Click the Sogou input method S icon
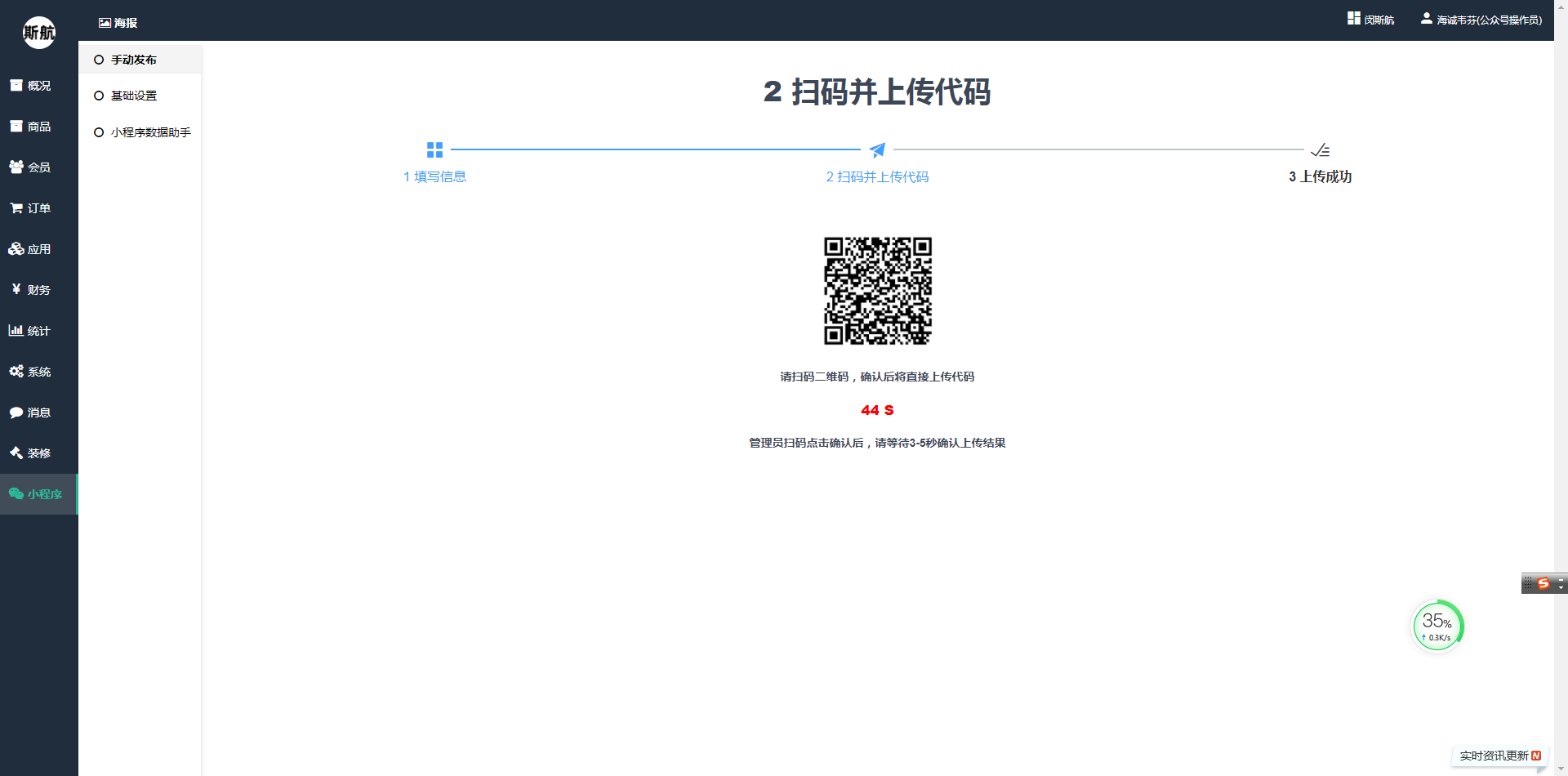 point(1543,583)
